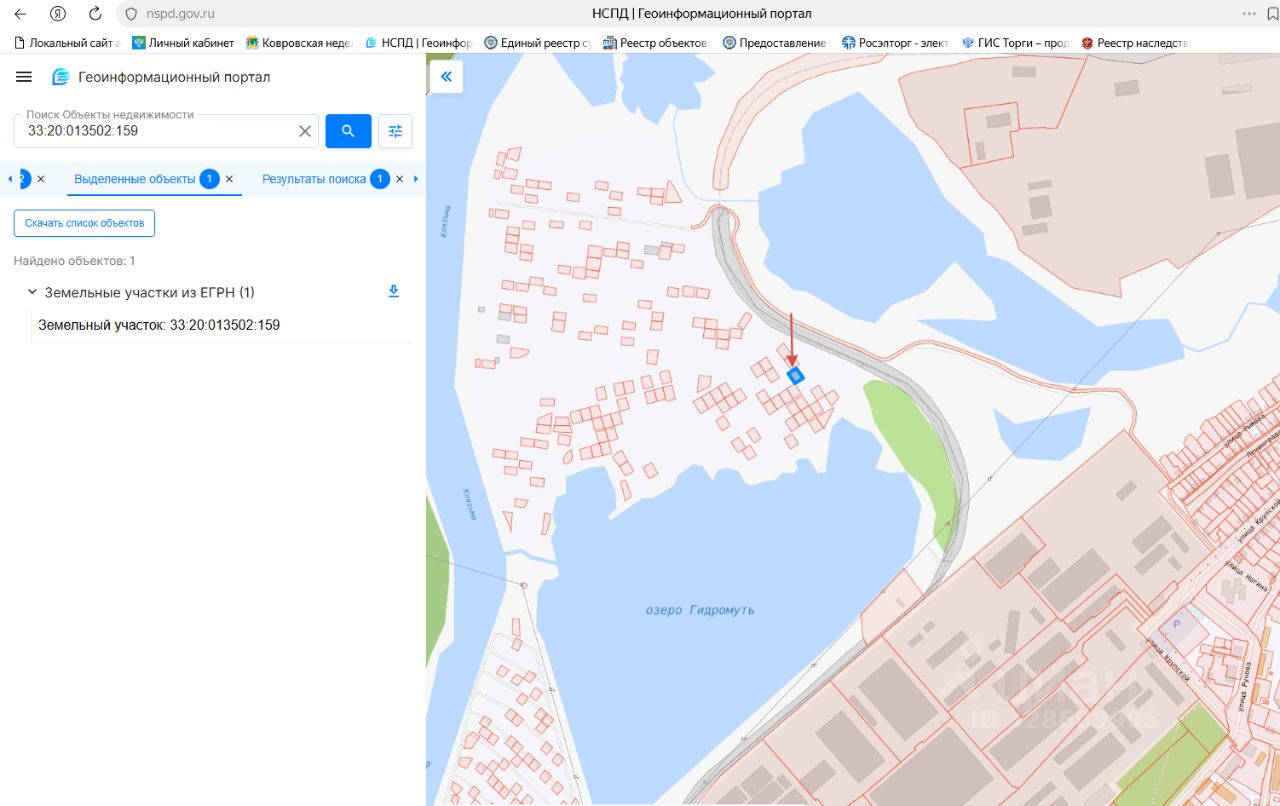
Task: Collapse Земельные участки из ЕГРН group
Action: point(32,292)
